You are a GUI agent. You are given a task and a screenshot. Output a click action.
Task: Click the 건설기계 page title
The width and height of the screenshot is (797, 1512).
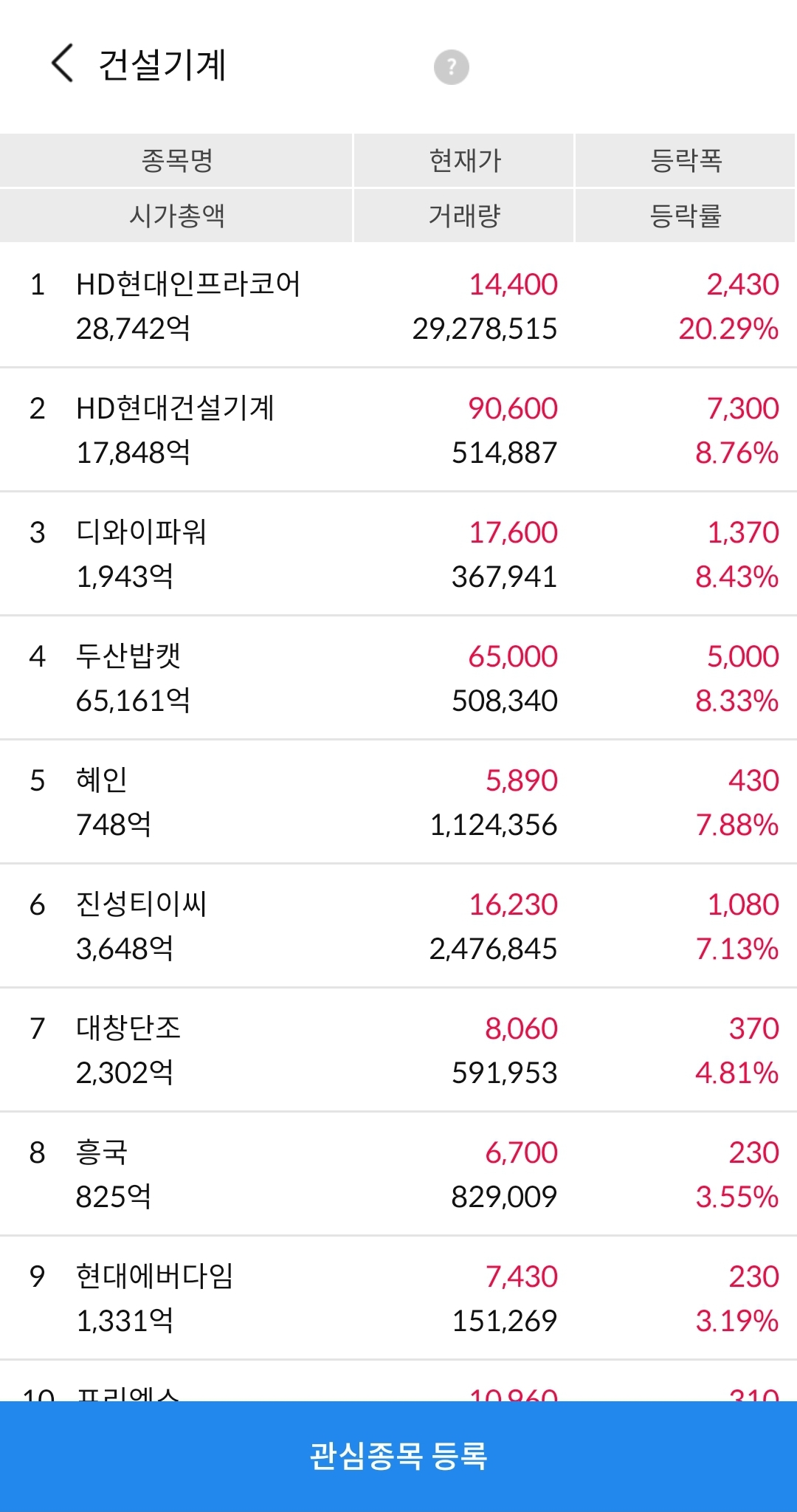(x=162, y=64)
